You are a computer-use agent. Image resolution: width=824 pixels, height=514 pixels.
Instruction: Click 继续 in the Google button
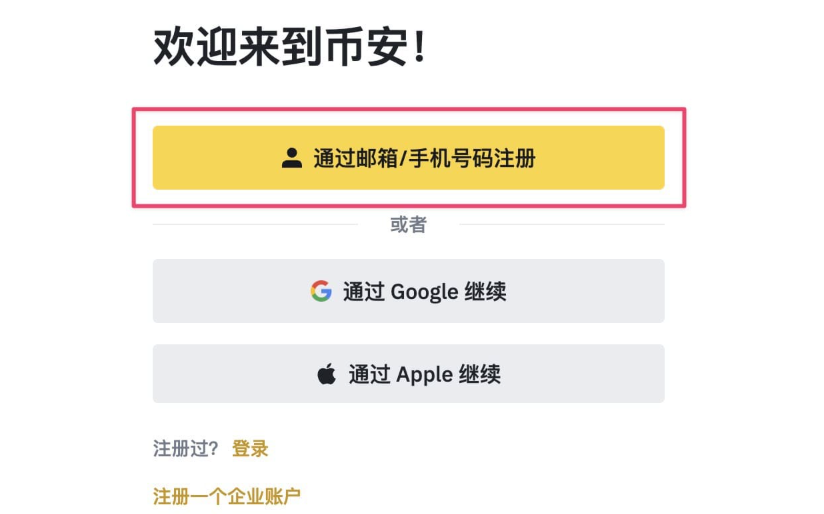click(485, 292)
